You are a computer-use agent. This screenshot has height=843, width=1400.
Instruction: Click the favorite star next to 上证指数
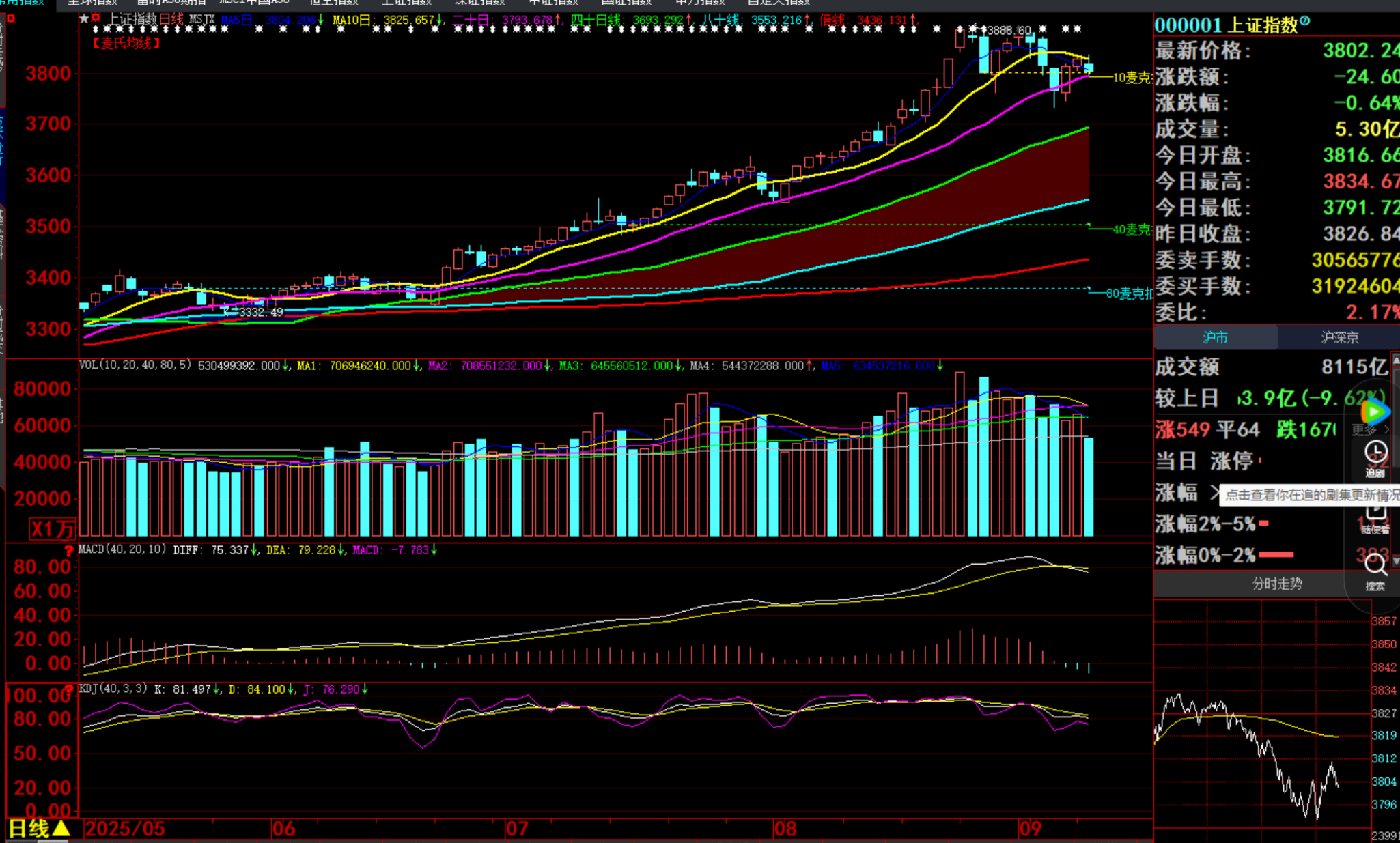[84, 19]
